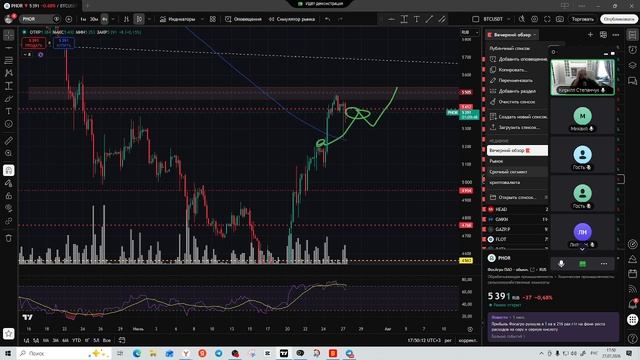Switch to fullscreen mode
This screenshot has width=640, height=360.
[x=547, y=19]
